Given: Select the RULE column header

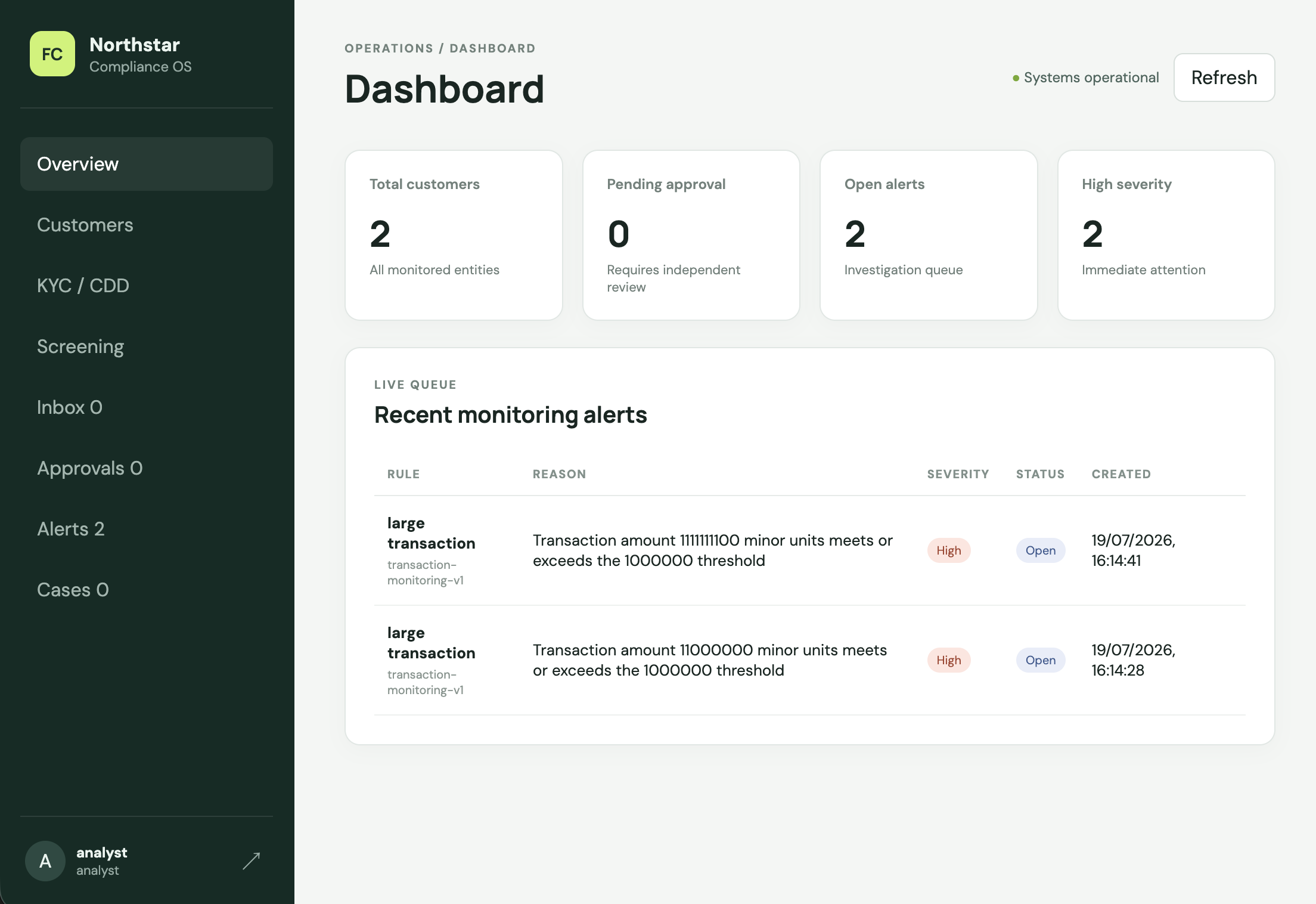Looking at the screenshot, I should (404, 474).
